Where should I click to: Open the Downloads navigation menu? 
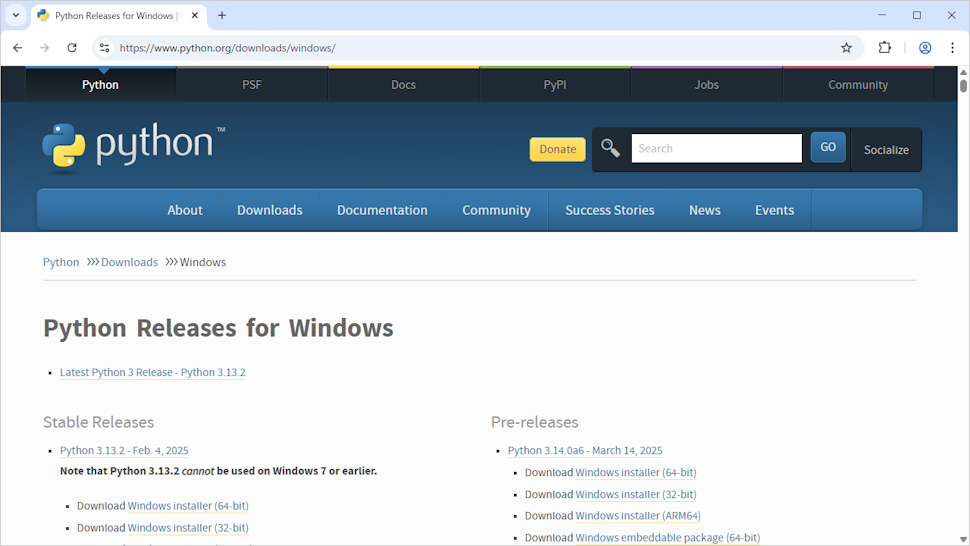(x=269, y=210)
